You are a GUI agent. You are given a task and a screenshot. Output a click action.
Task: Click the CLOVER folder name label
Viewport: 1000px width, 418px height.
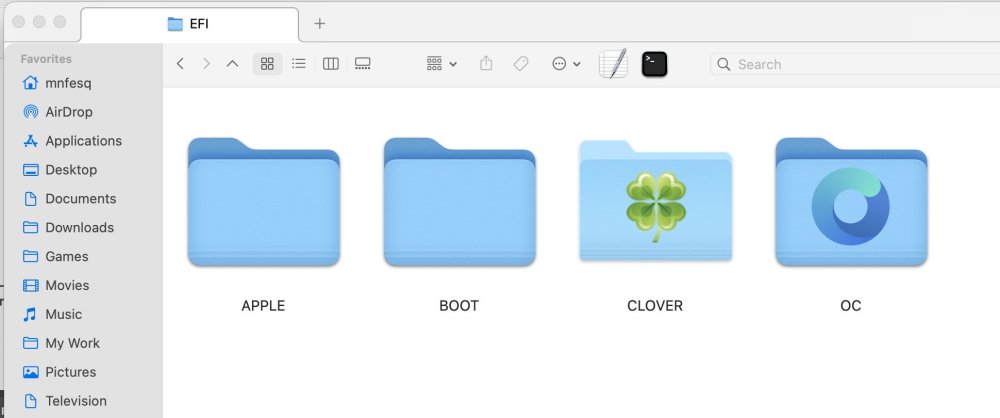pos(655,306)
